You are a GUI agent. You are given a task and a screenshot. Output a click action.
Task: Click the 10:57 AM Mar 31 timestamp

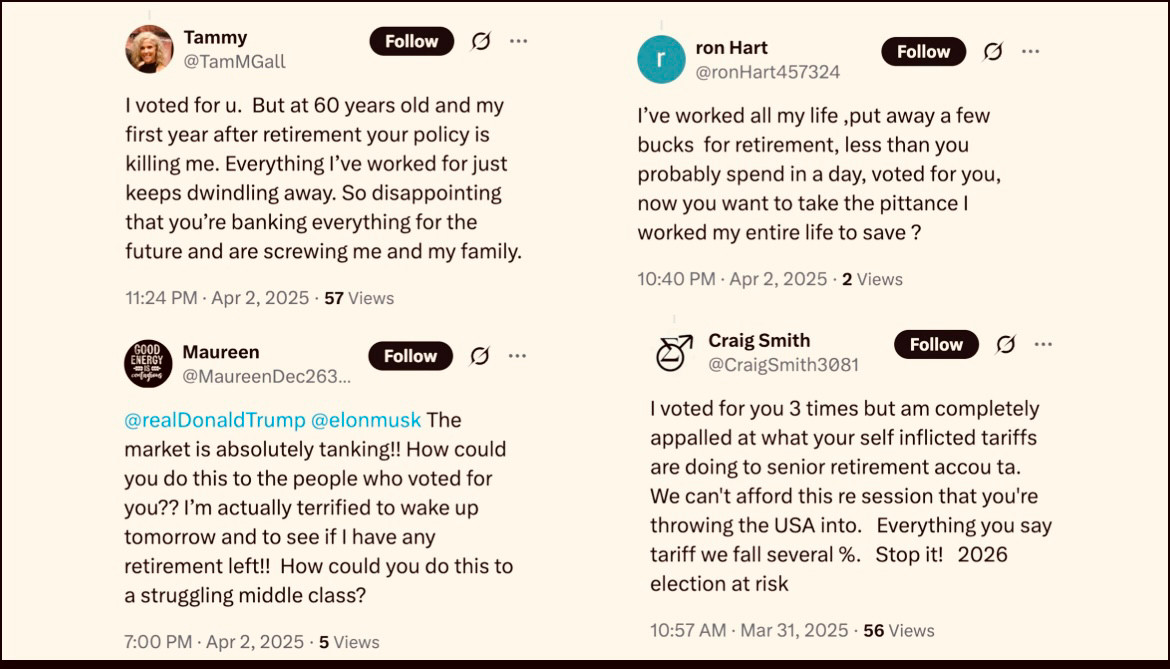point(749,630)
